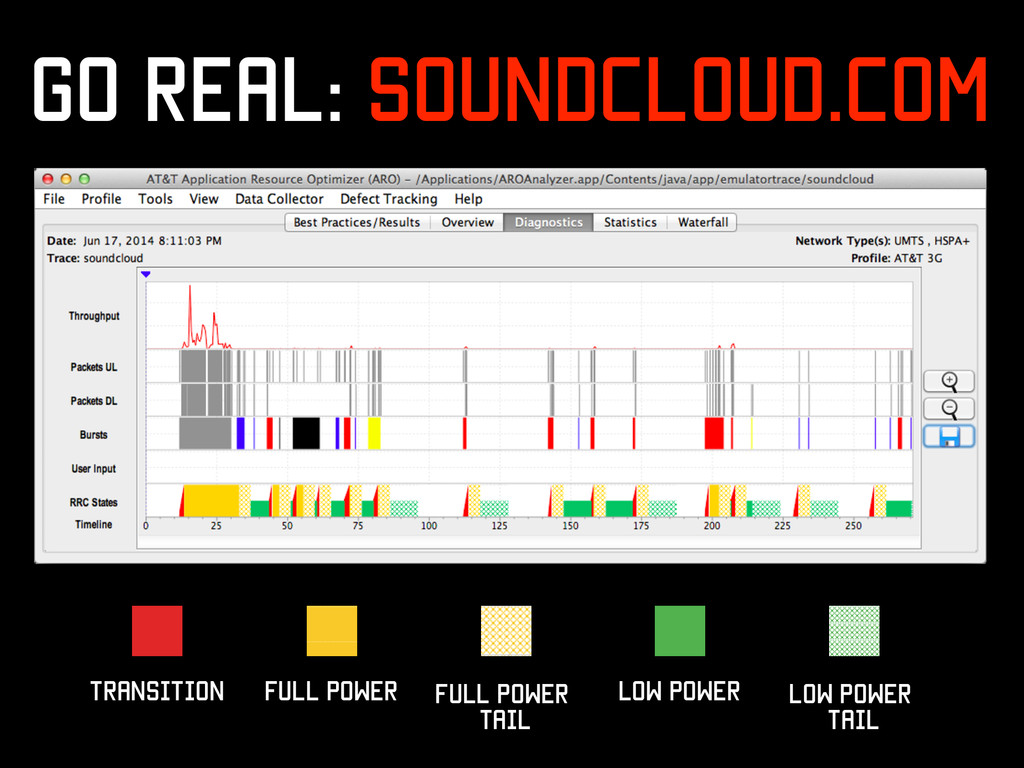Click the Bursts row label

[93, 435]
